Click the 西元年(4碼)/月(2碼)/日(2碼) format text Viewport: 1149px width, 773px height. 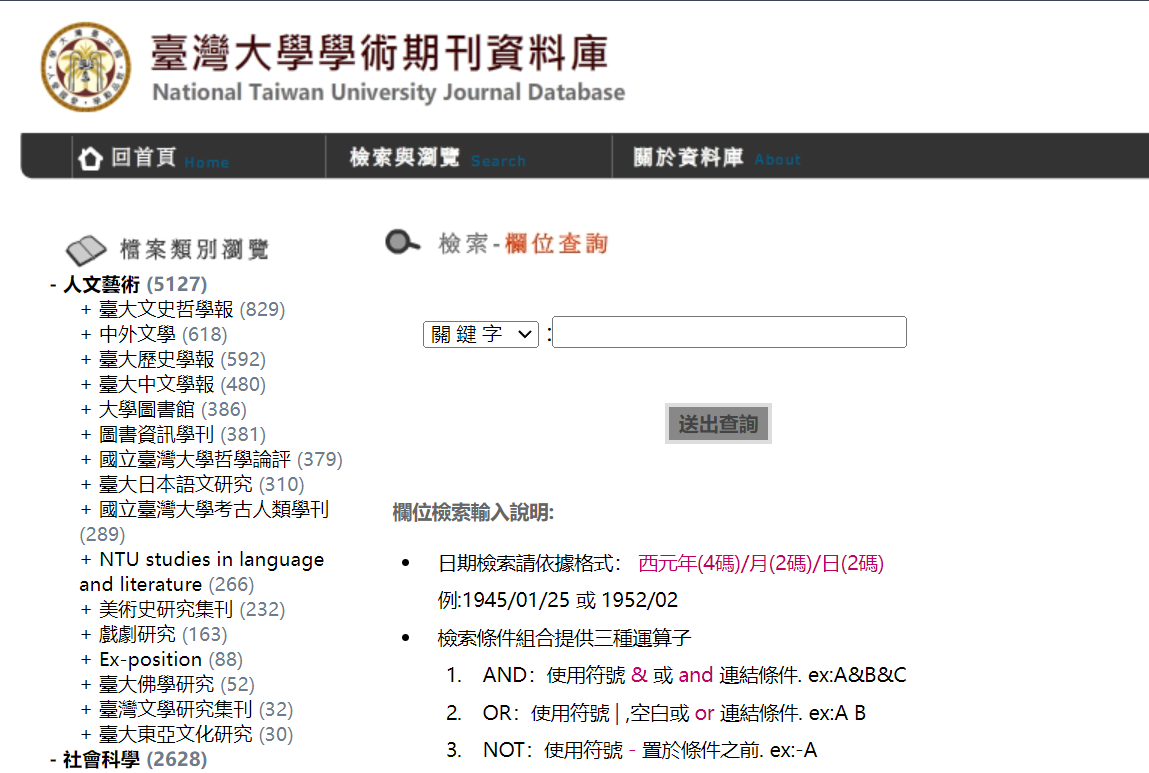tap(761, 563)
